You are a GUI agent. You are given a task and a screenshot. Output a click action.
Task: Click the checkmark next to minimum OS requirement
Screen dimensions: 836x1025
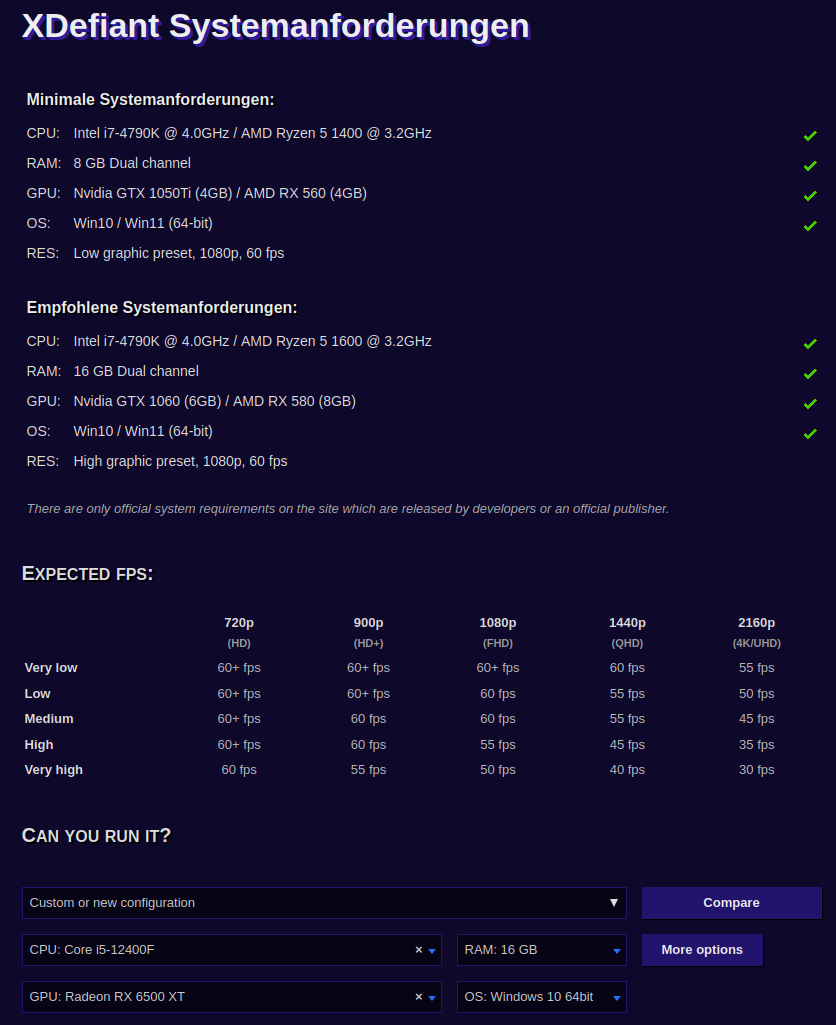click(x=810, y=225)
